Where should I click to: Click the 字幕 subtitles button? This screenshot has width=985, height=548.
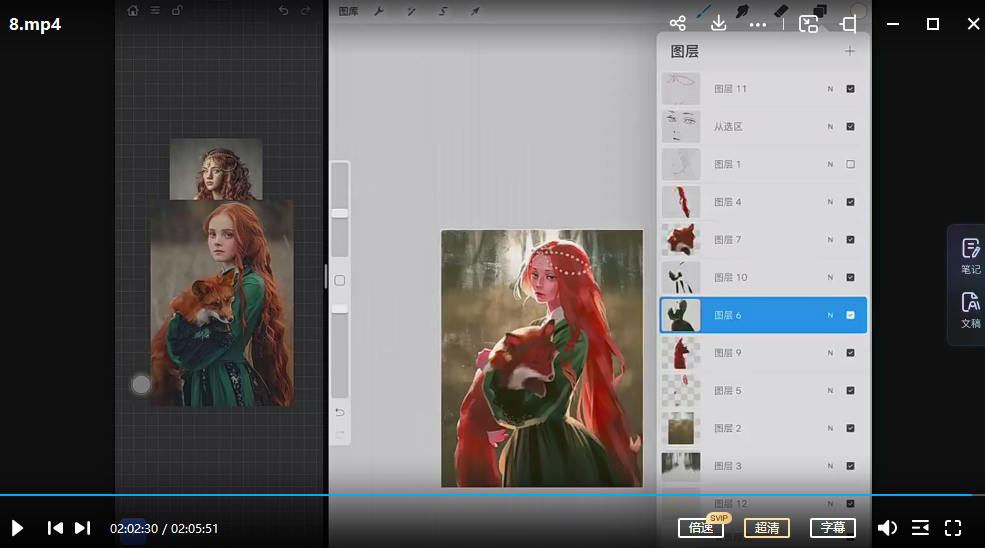(833, 528)
